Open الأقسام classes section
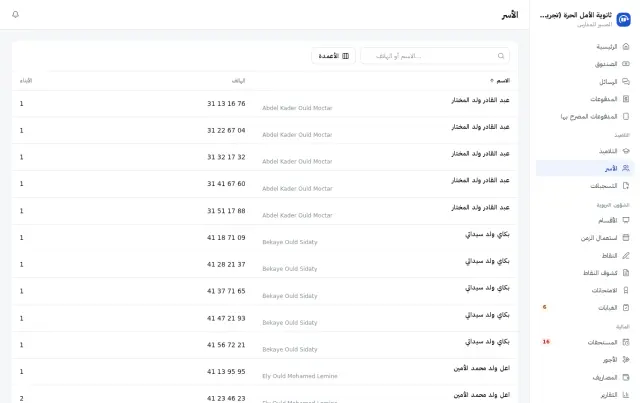The width and height of the screenshot is (640, 403). (585, 220)
